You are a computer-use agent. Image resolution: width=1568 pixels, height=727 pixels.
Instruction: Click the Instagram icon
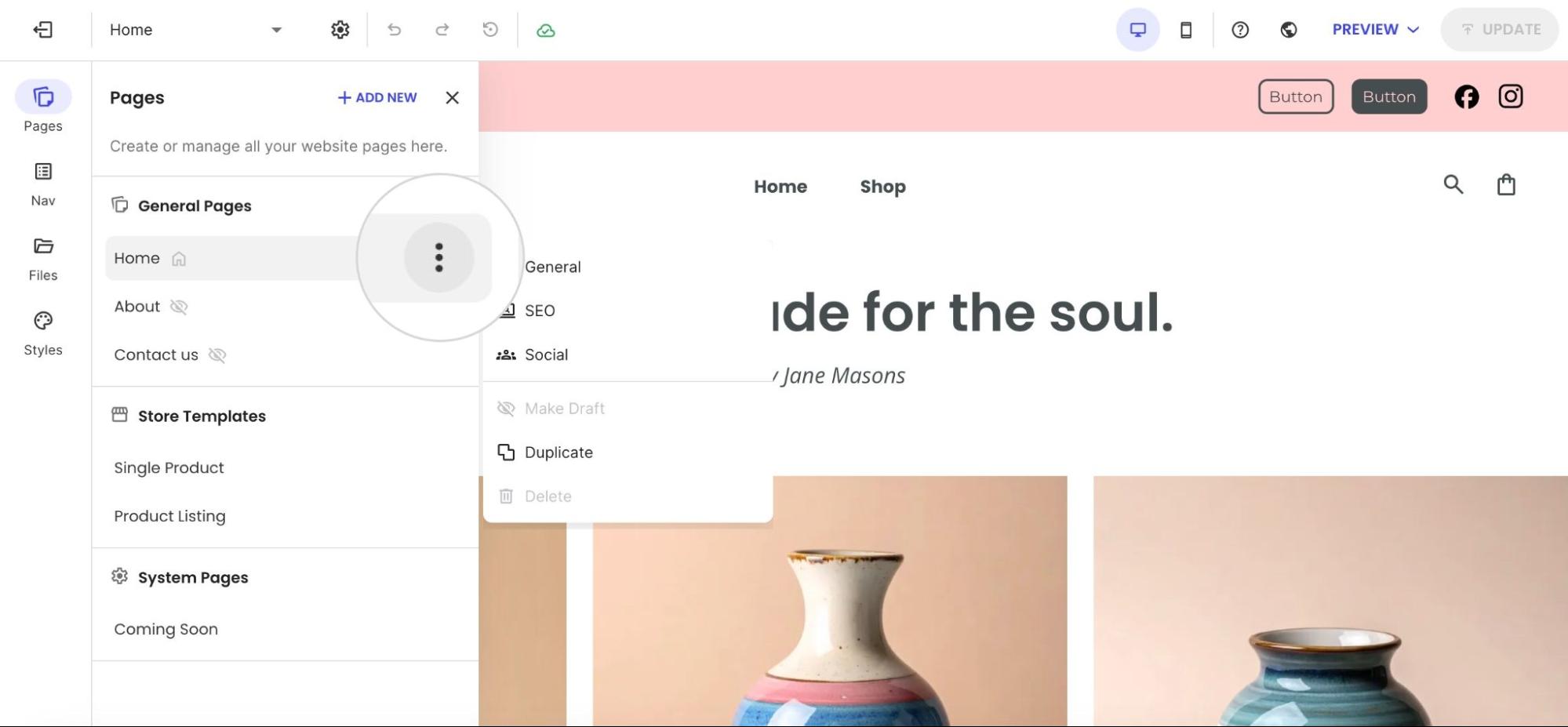point(1511,96)
